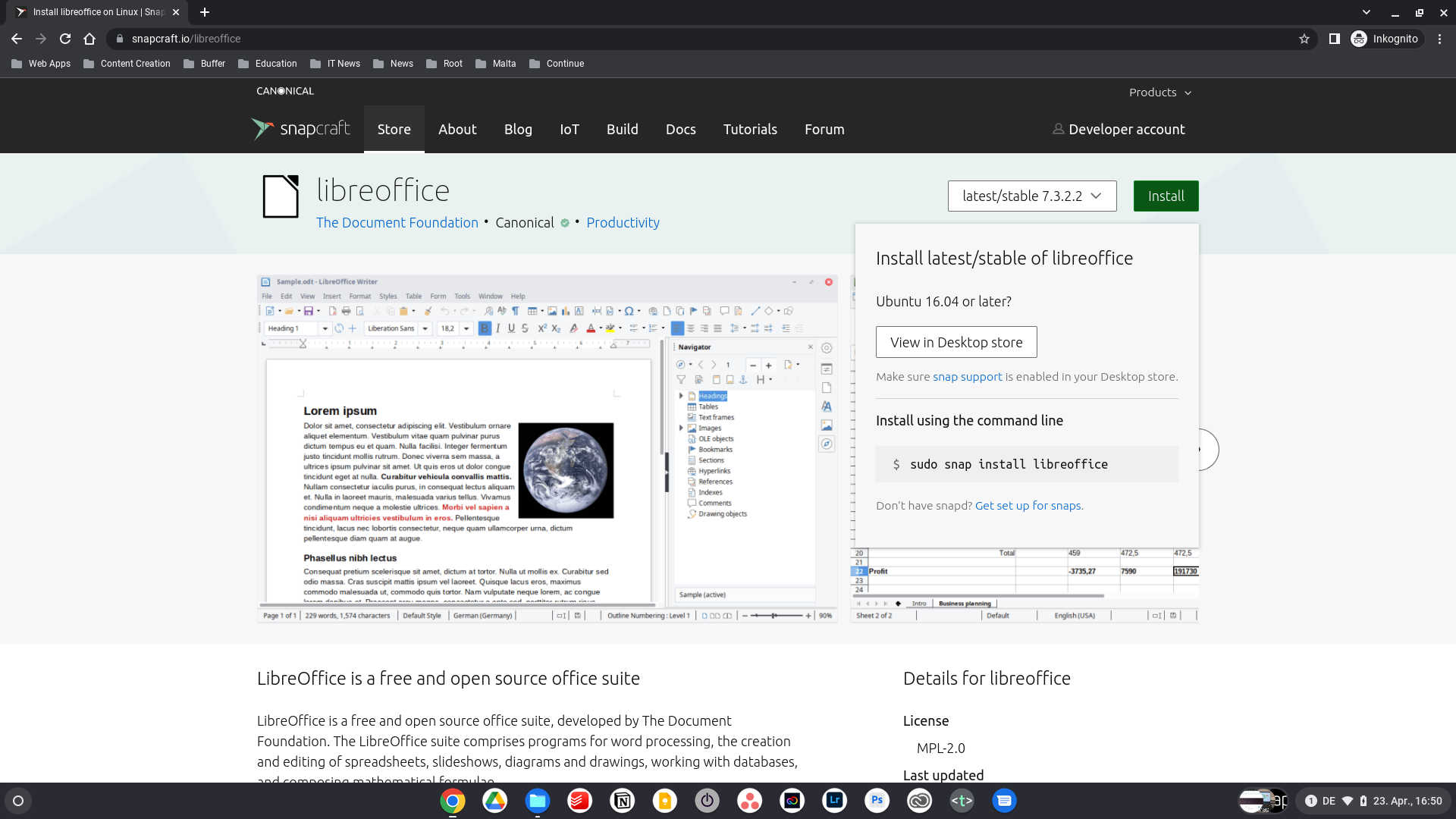Click the address bar URL

click(x=186, y=39)
